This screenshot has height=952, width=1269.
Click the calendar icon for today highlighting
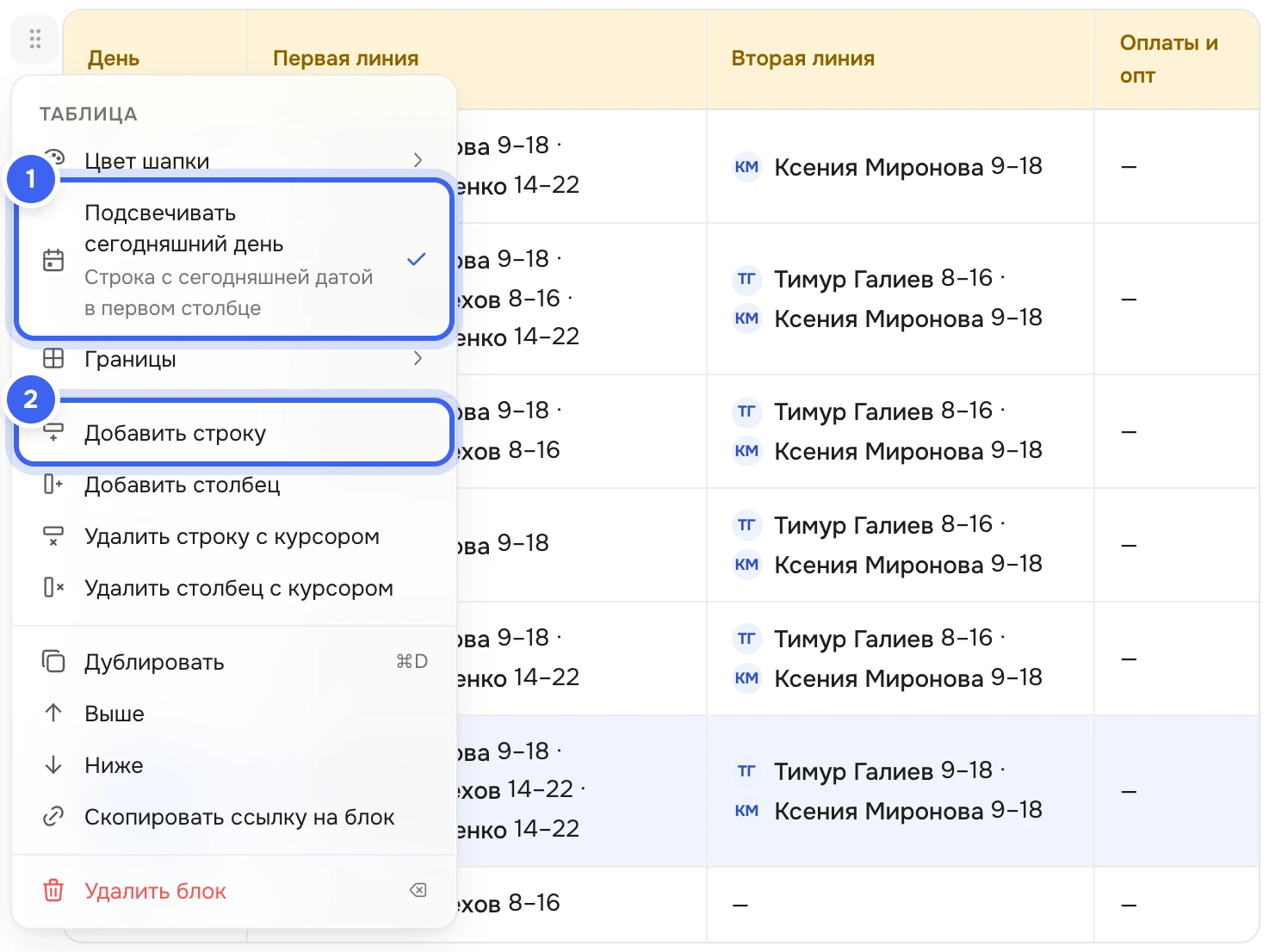coord(53,260)
